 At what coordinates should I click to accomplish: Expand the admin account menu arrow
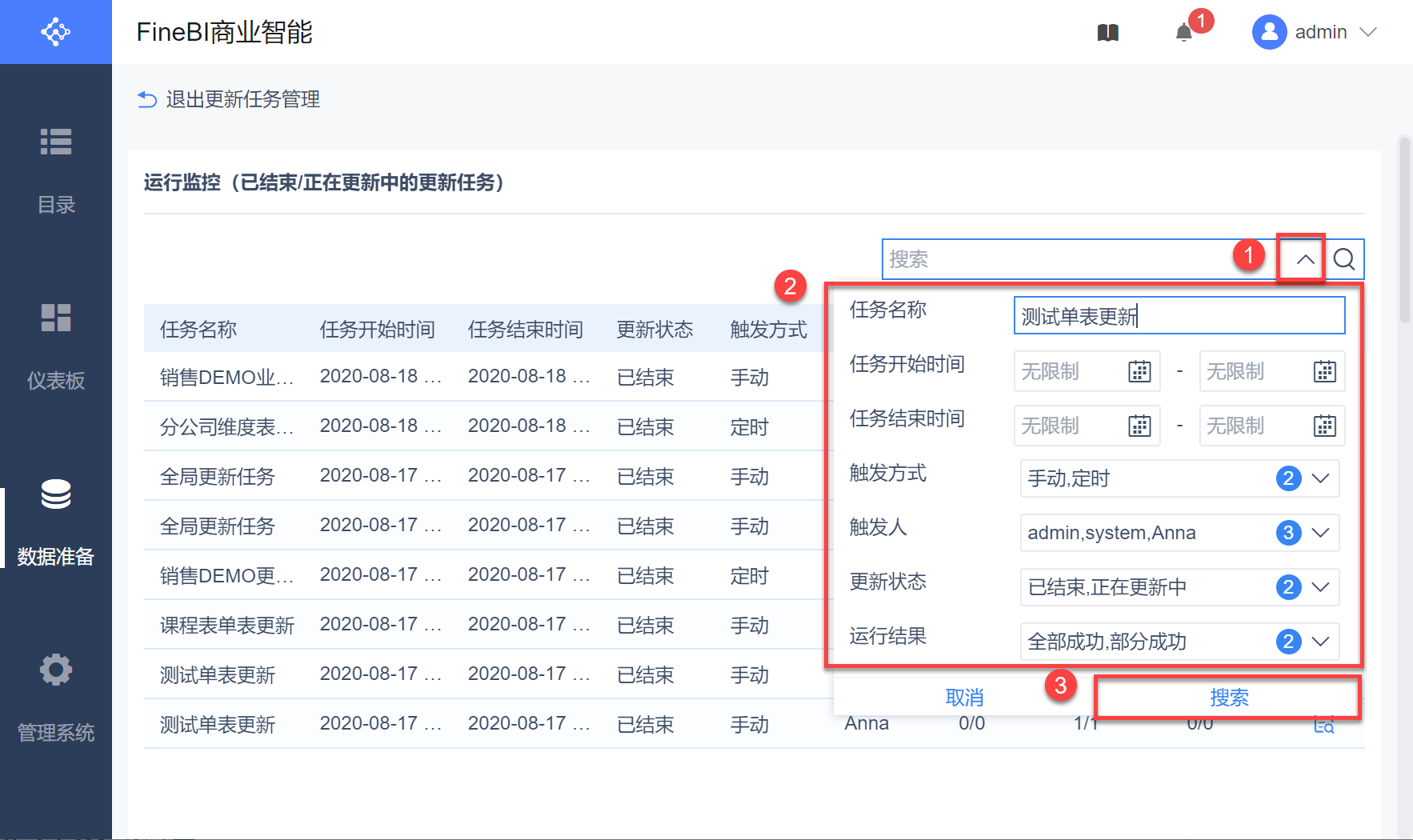coord(1368,32)
